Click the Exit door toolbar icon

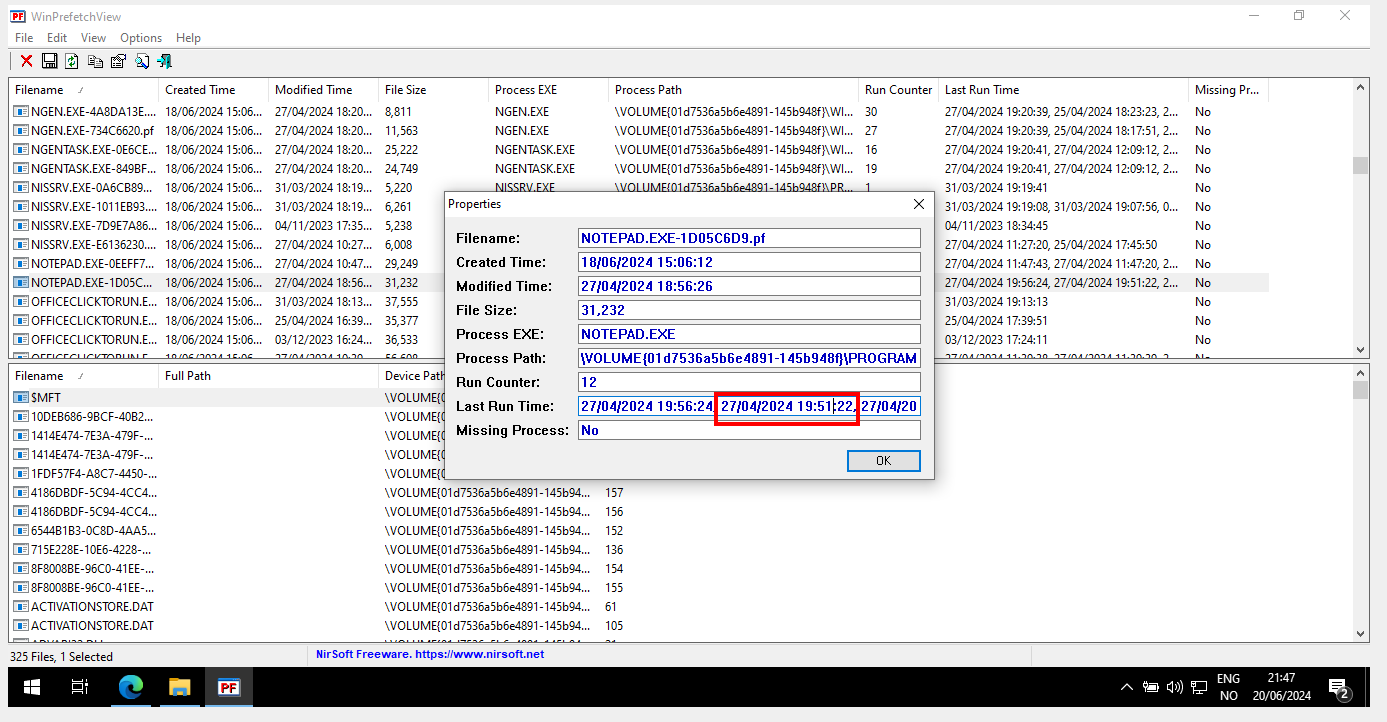(165, 62)
